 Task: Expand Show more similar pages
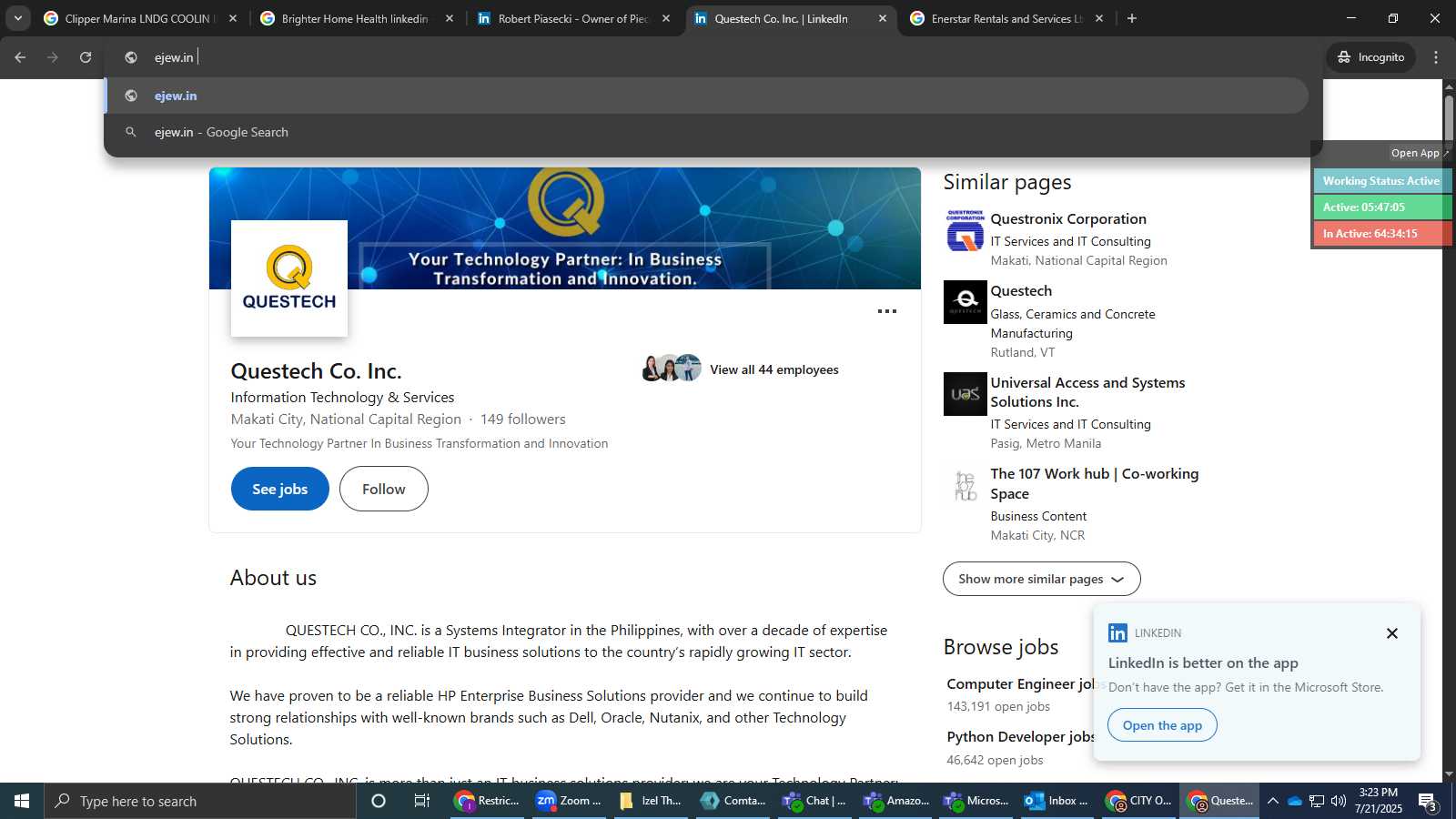(x=1042, y=579)
